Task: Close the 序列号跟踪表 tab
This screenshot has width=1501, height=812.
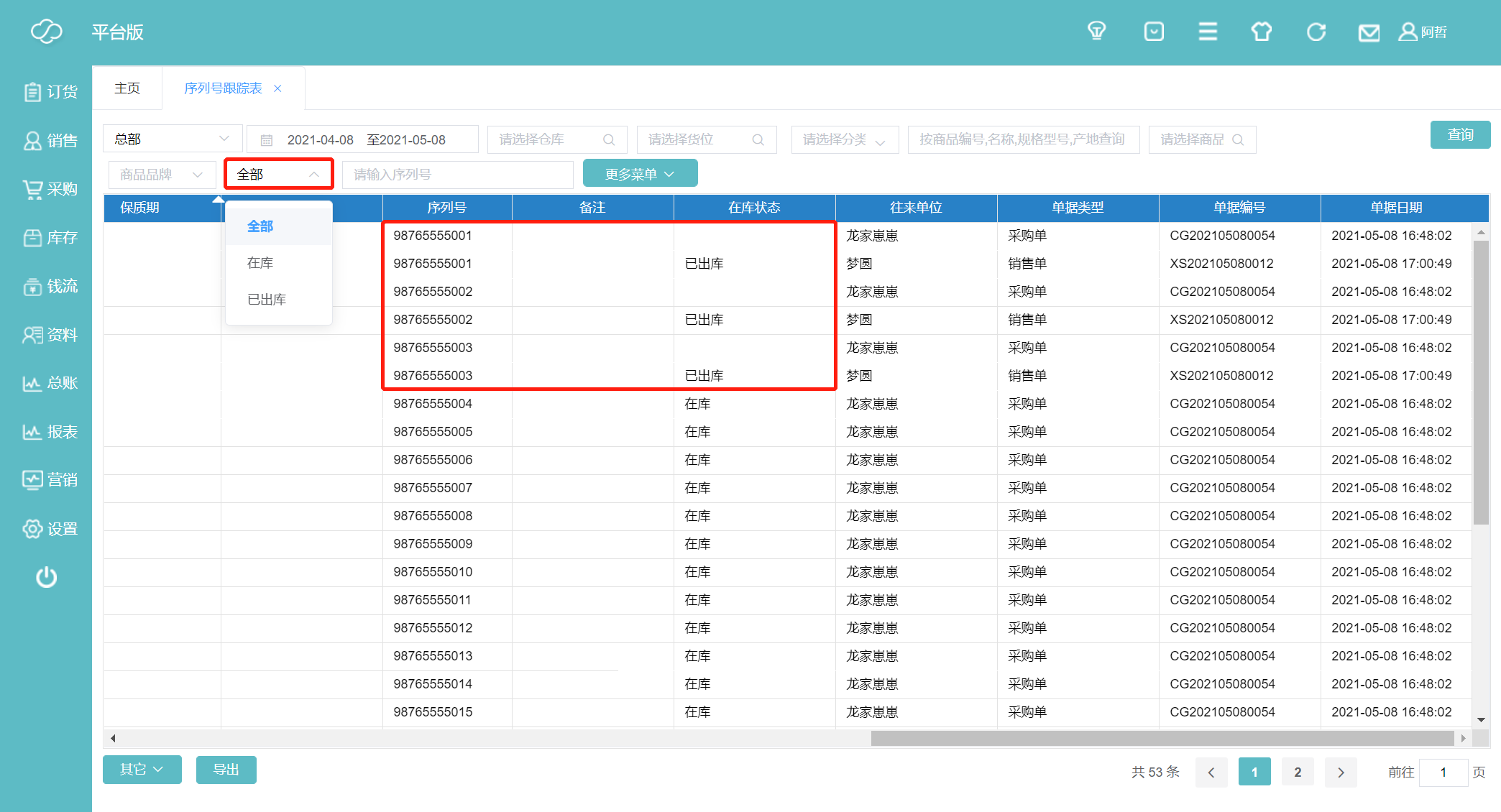Action: tap(277, 88)
